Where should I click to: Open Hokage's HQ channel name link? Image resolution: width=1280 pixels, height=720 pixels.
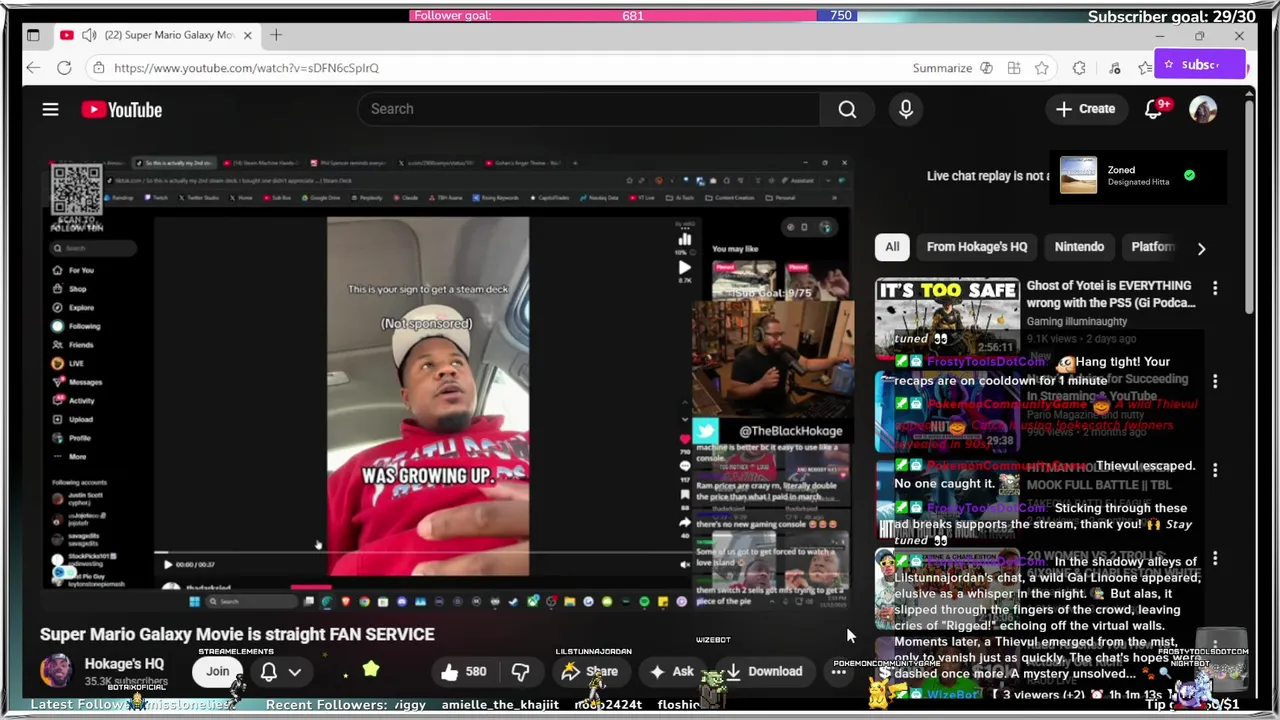tap(124, 663)
